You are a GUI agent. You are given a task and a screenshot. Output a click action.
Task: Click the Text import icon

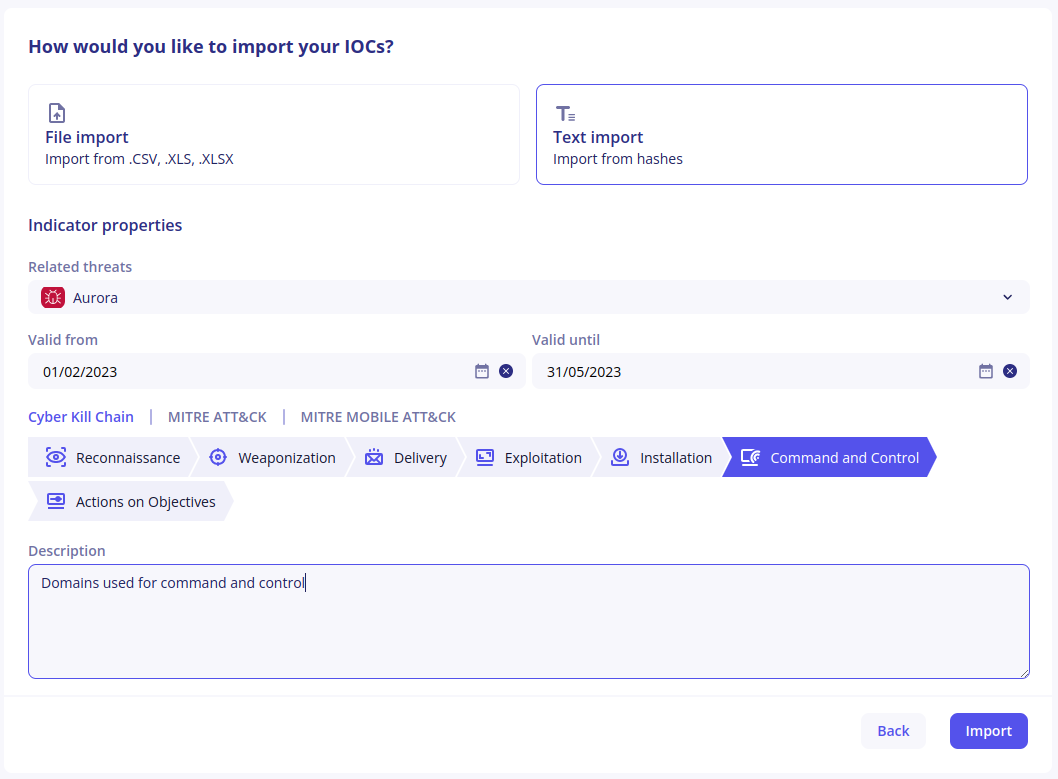[x=565, y=113]
